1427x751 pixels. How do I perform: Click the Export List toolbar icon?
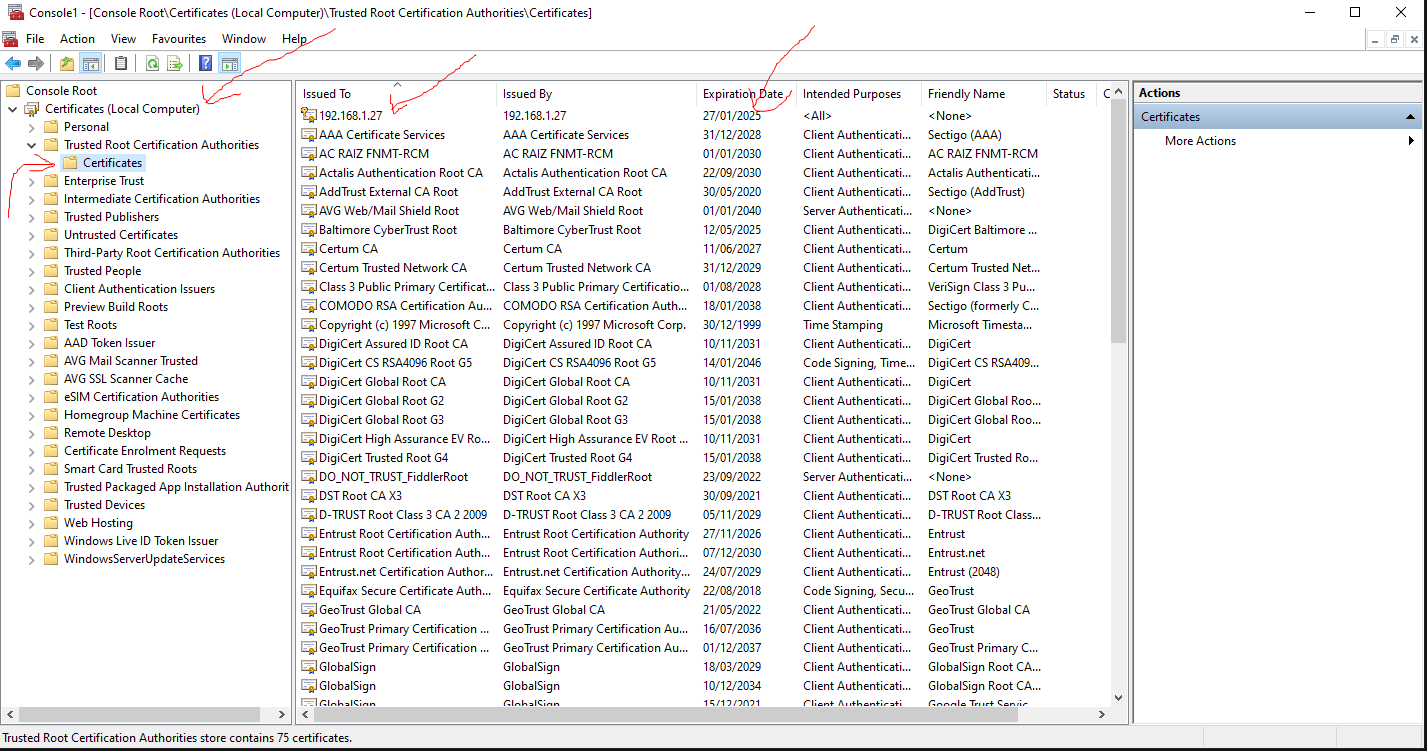click(x=175, y=64)
